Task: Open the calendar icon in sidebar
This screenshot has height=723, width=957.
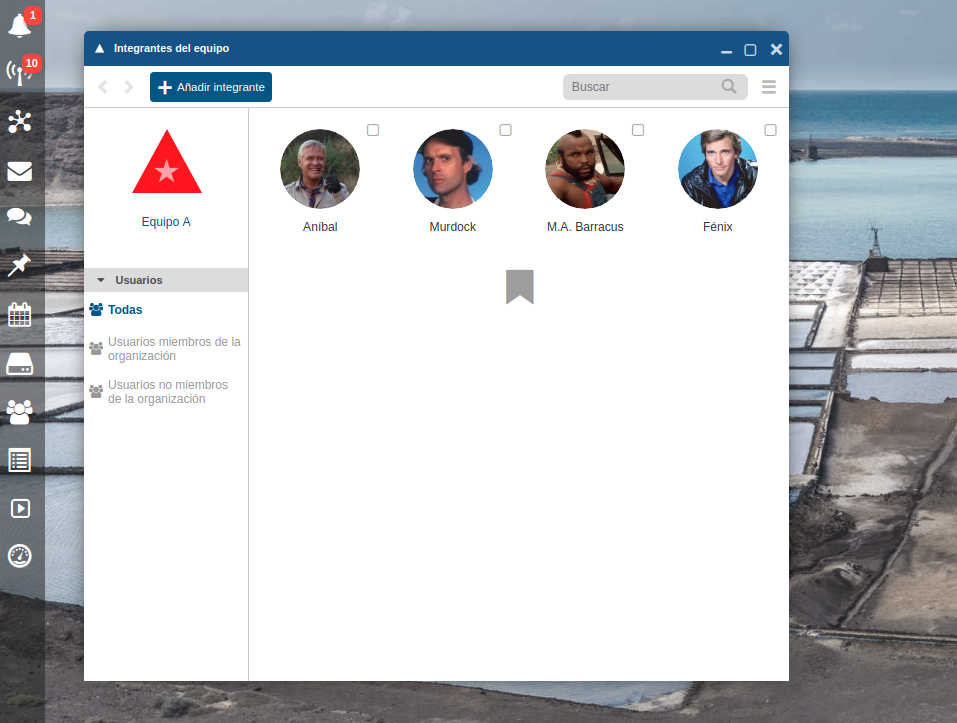Action: point(20,315)
